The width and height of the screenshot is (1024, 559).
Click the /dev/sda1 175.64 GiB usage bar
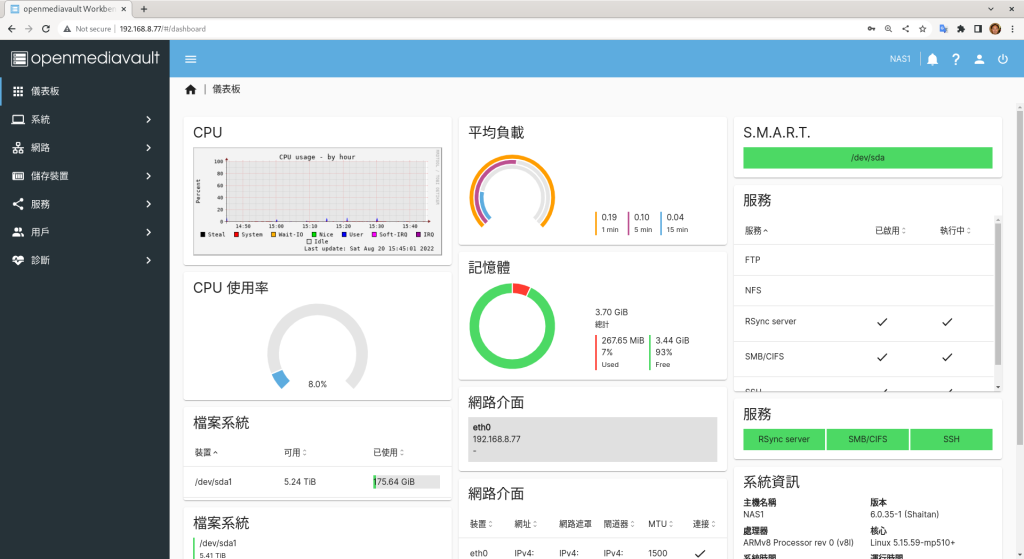tap(406, 482)
